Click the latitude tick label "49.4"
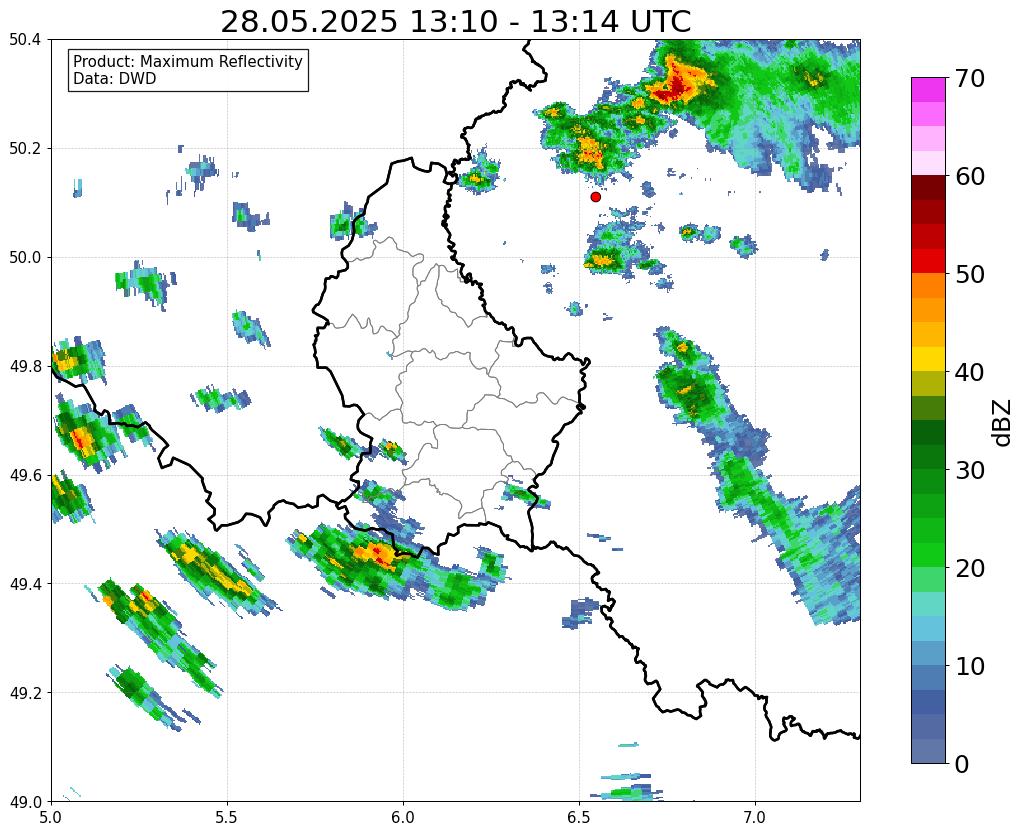The height and width of the screenshot is (834, 1023). pos(25,584)
